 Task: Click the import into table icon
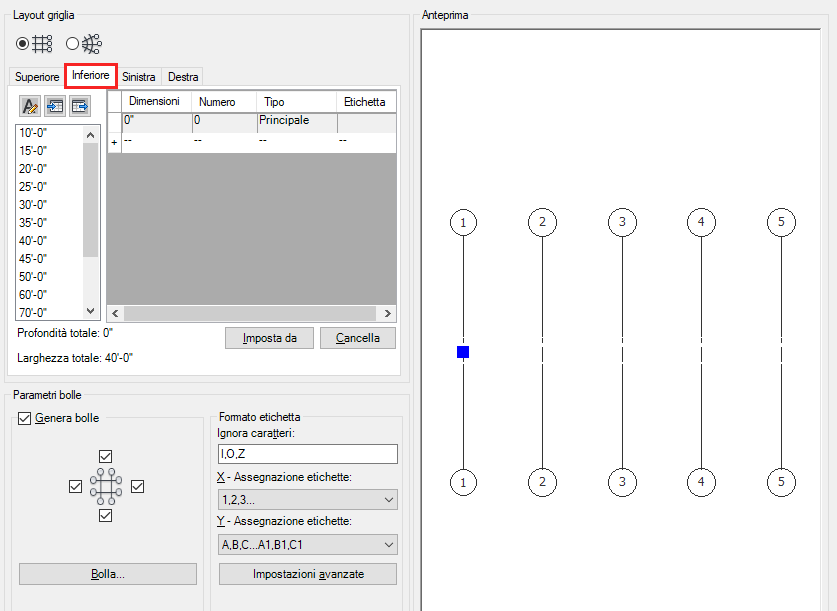(x=55, y=106)
